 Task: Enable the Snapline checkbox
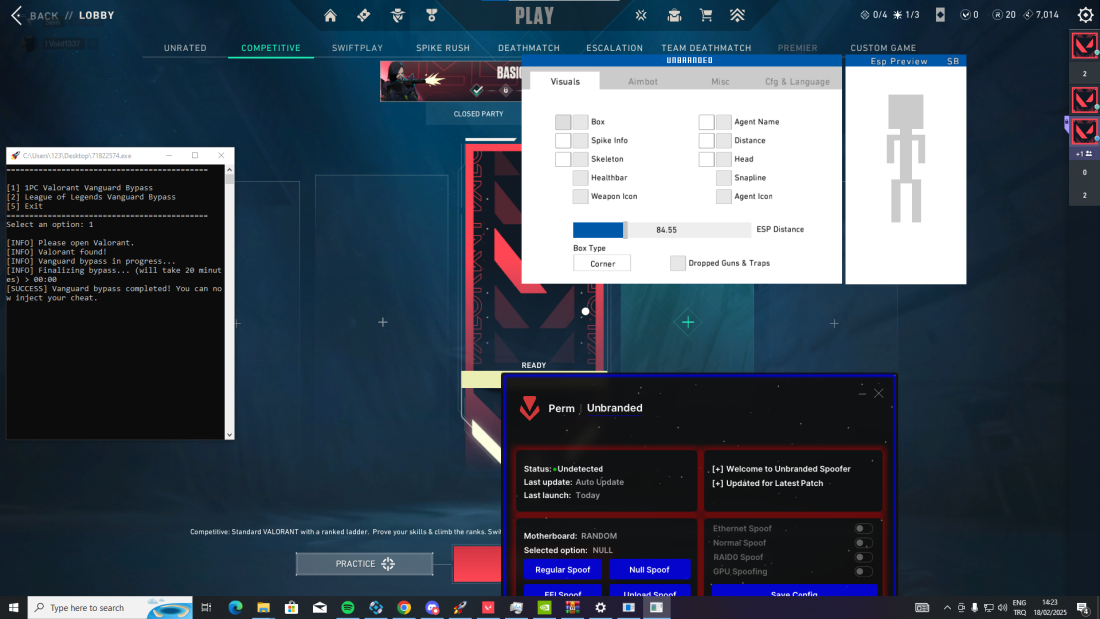pyautogui.click(x=723, y=178)
